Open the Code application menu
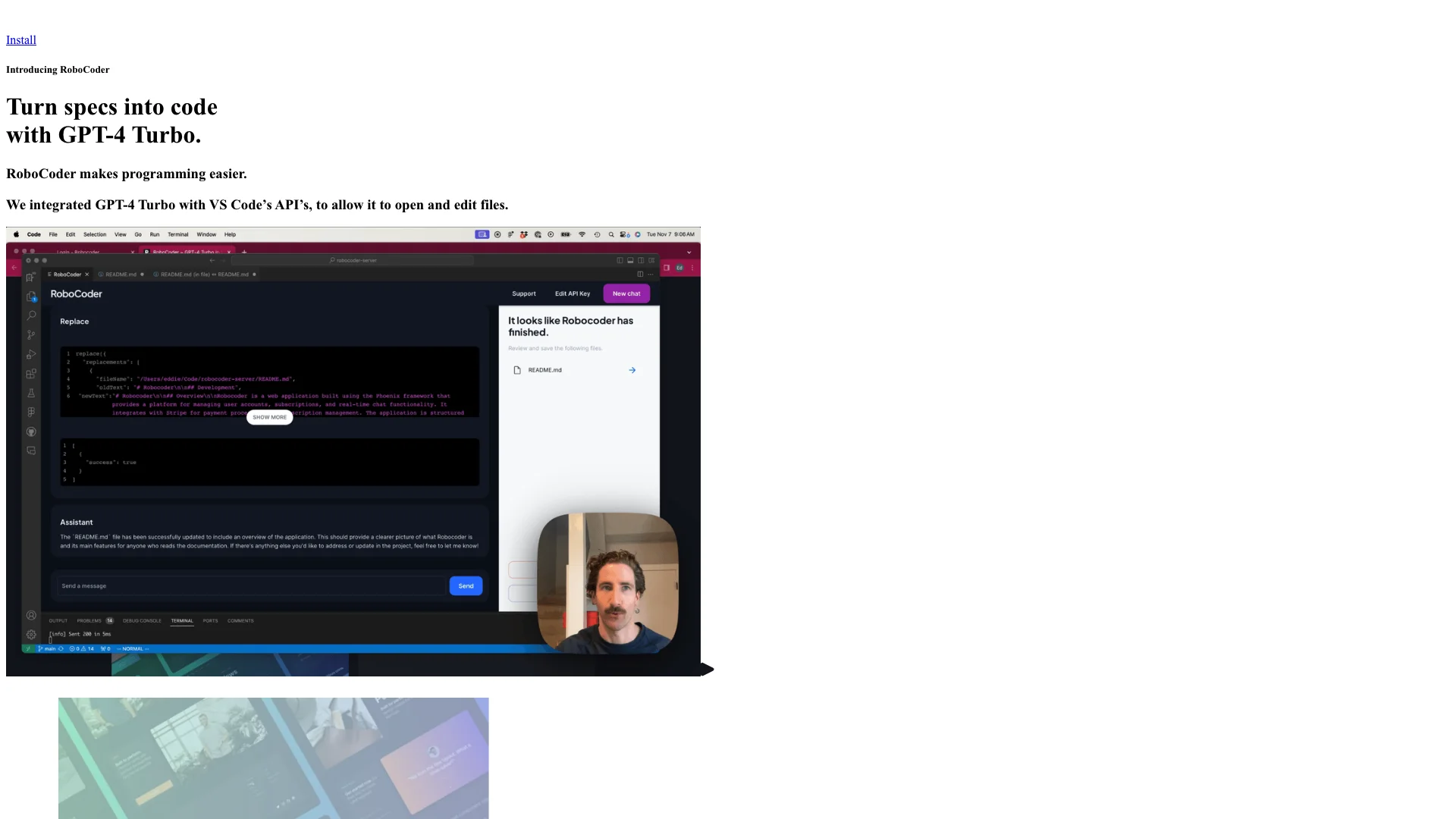Image resolution: width=1456 pixels, height=819 pixels. (x=34, y=234)
